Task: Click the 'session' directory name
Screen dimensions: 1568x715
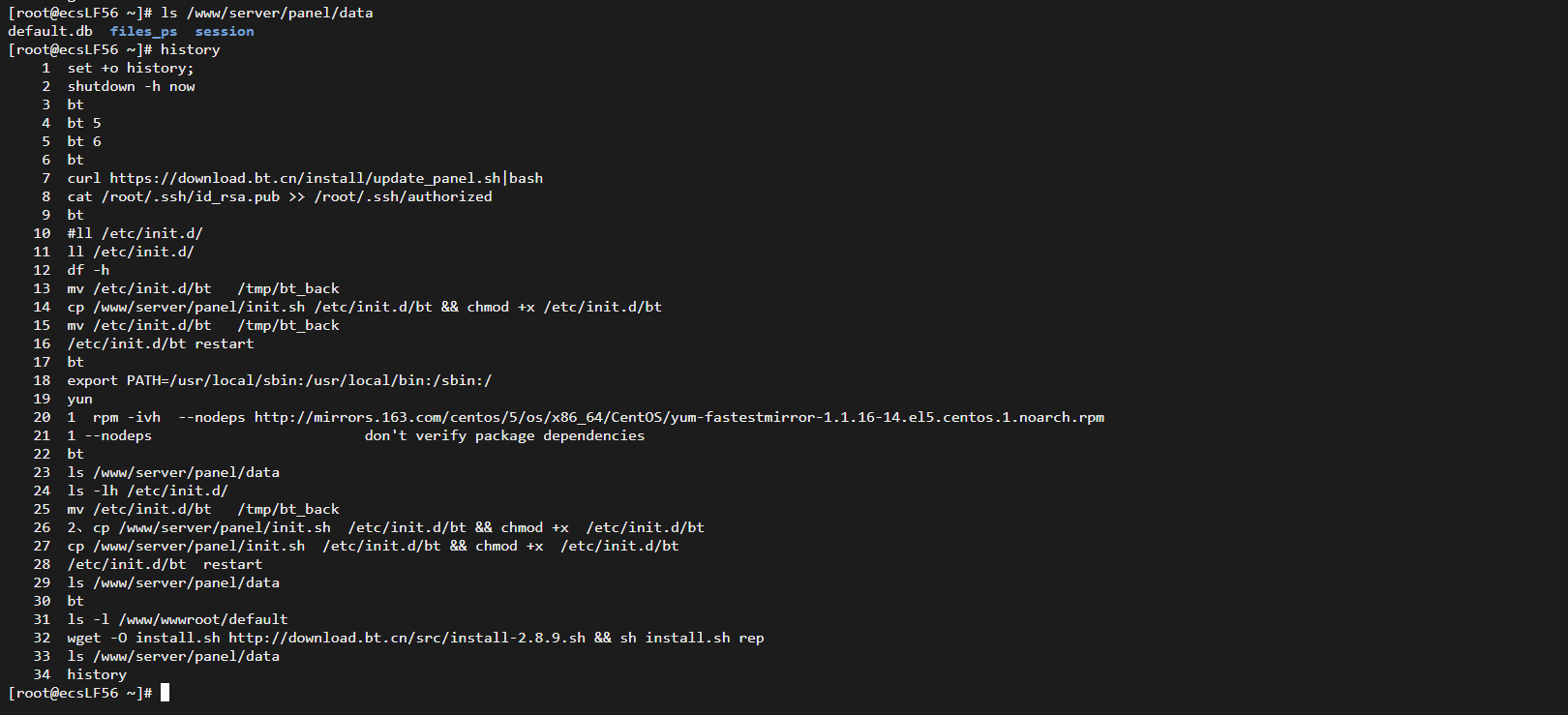Action: [225, 31]
